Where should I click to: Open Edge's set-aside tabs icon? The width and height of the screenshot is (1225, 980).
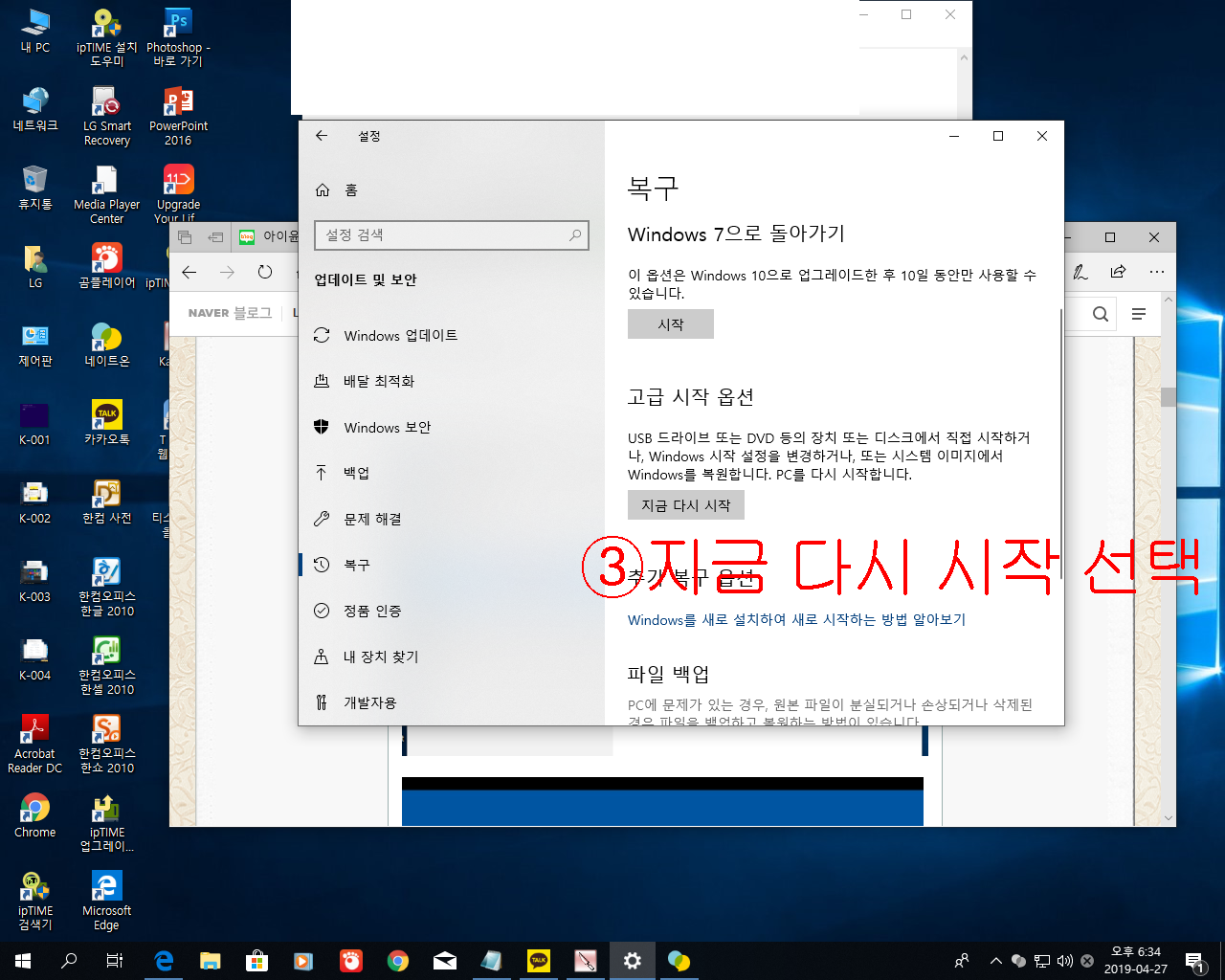[x=186, y=236]
